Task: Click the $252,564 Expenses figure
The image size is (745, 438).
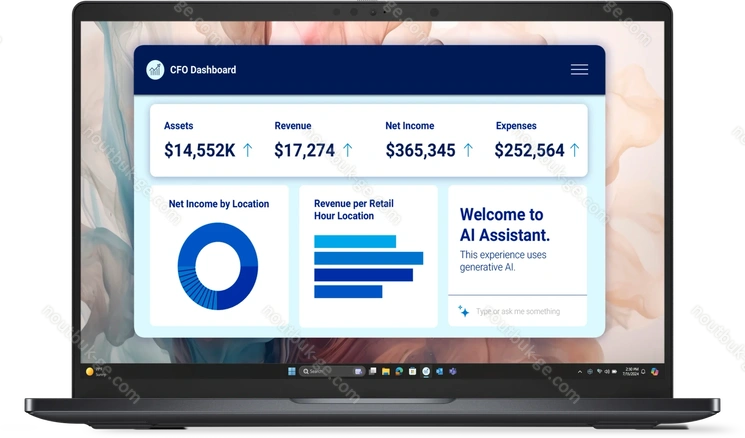Action: 529,151
